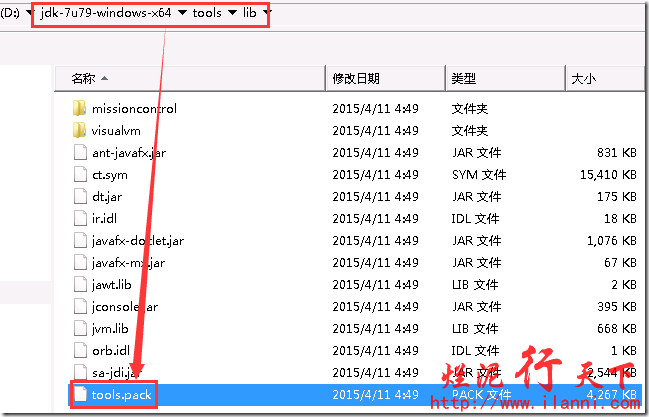
Task: Sort files by 修改日期 column header
Action: coord(357,77)
